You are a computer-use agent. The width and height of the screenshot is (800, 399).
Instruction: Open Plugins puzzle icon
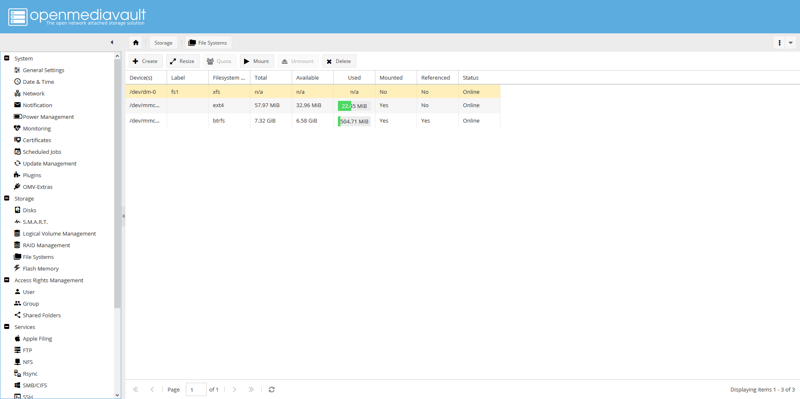17,175
